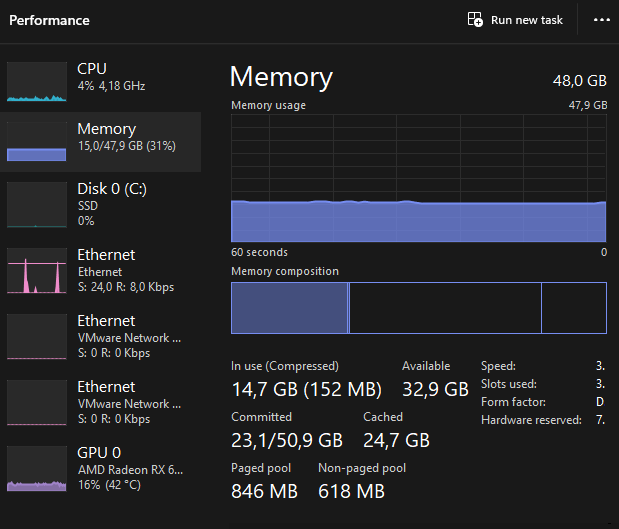Image resolution: width=619 pixels, height=529 pixels.
Task: Select the first VMware Network Ethernet graph
Action: coord(37,337)
